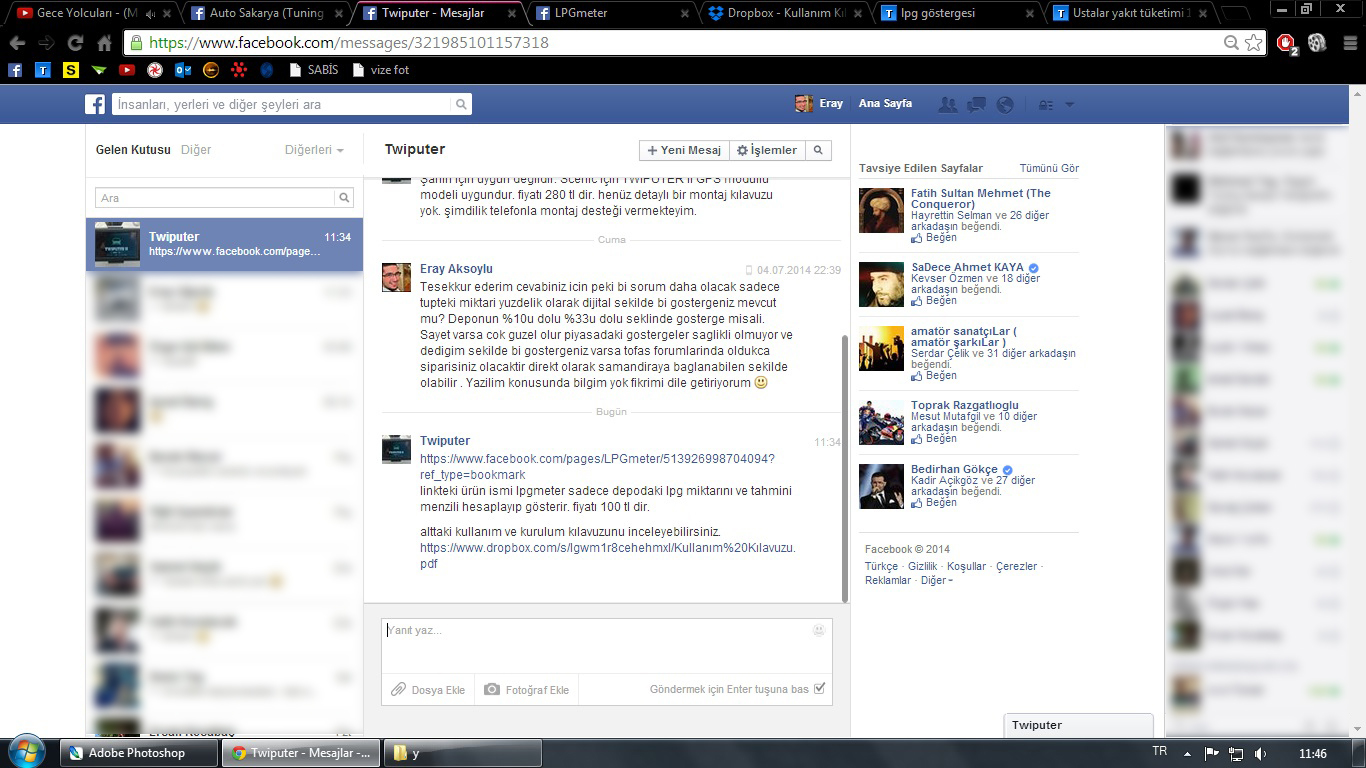Open the YouTube bookmark in bookmarks bar
Screen dimensions: 1366x768
[127, 70]
